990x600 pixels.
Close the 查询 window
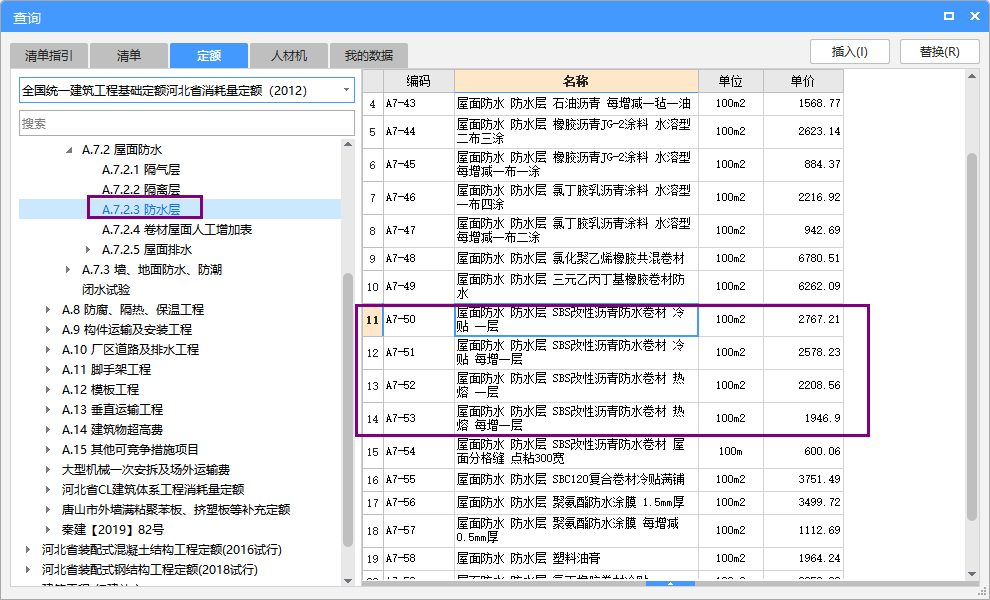(975, 16)
